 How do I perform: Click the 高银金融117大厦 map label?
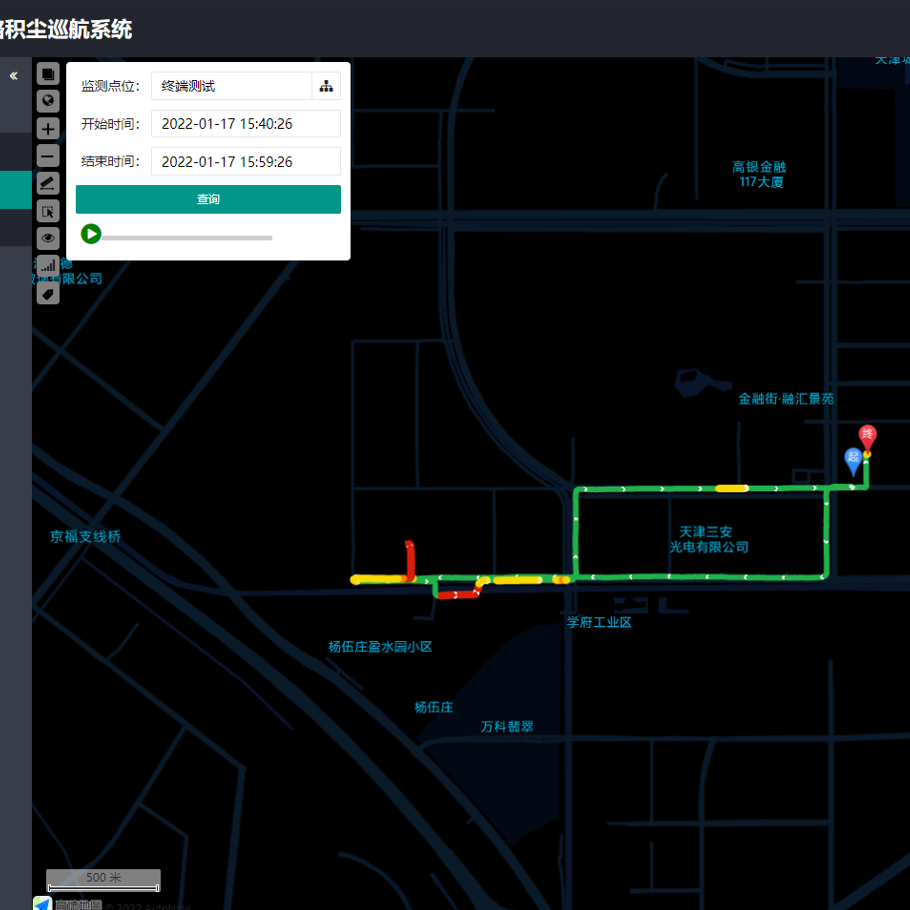click(760, 174)
